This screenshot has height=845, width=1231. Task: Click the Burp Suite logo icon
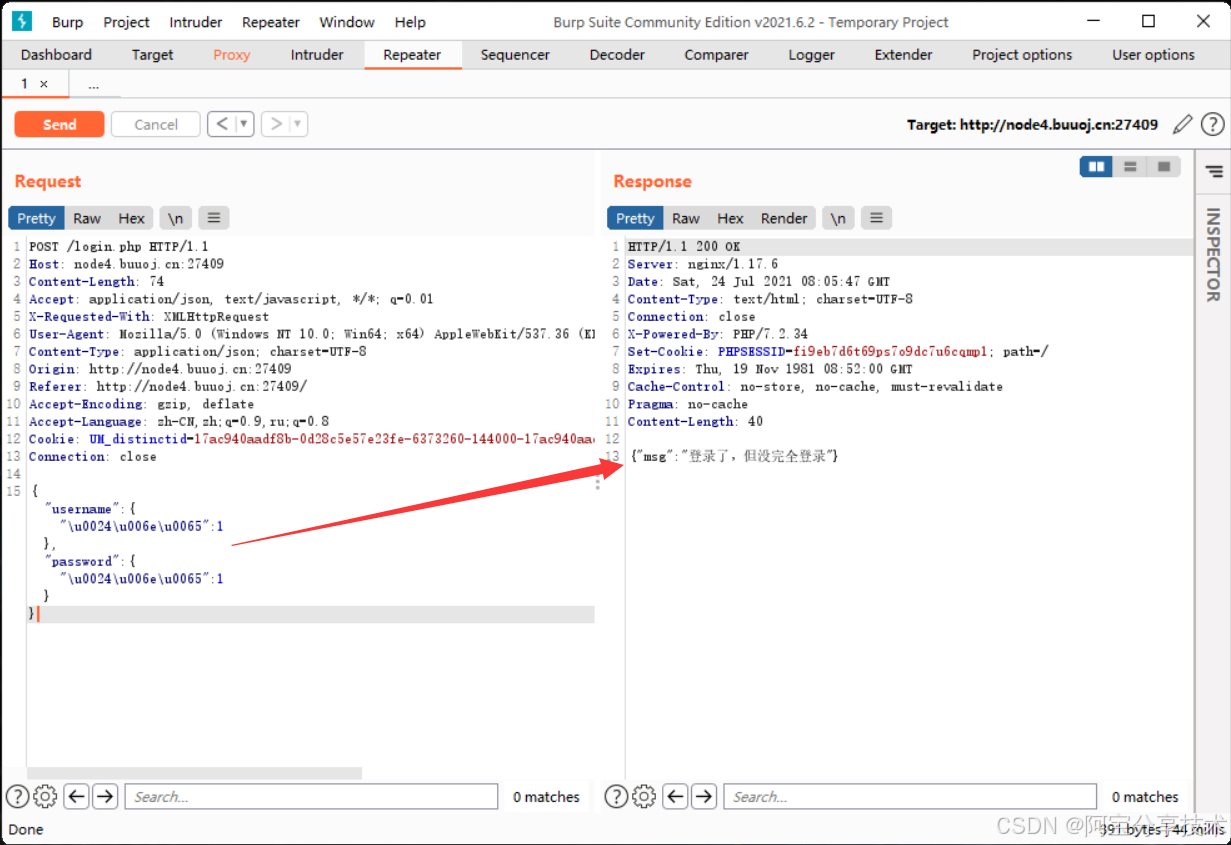coord(23,21)
